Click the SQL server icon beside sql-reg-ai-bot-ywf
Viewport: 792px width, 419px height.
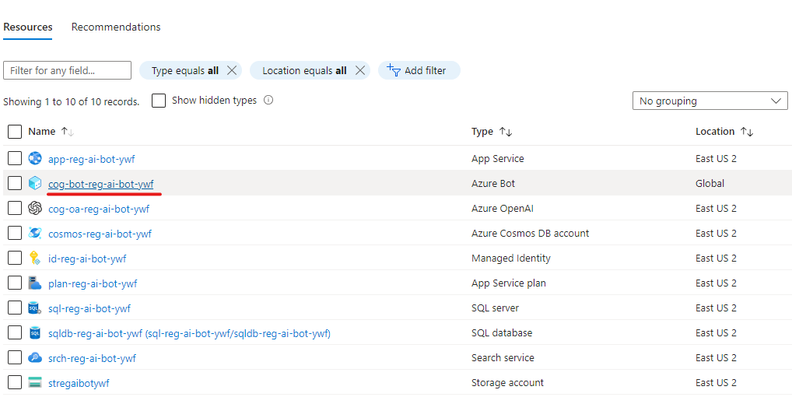click(x=35, y=307)
